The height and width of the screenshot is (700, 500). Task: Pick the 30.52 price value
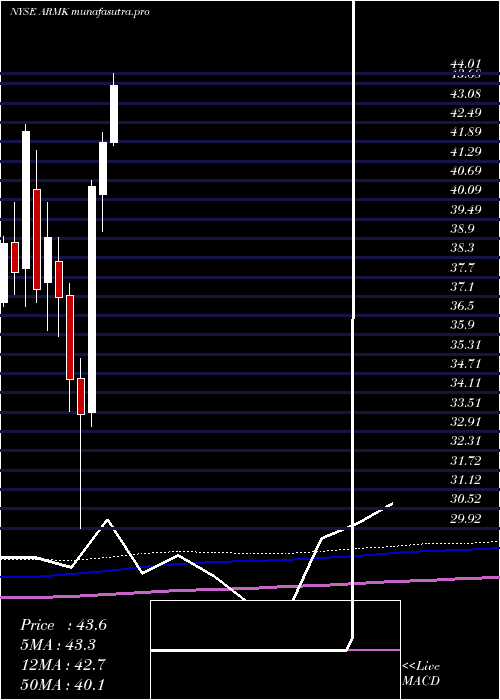(x=466, y=499)
